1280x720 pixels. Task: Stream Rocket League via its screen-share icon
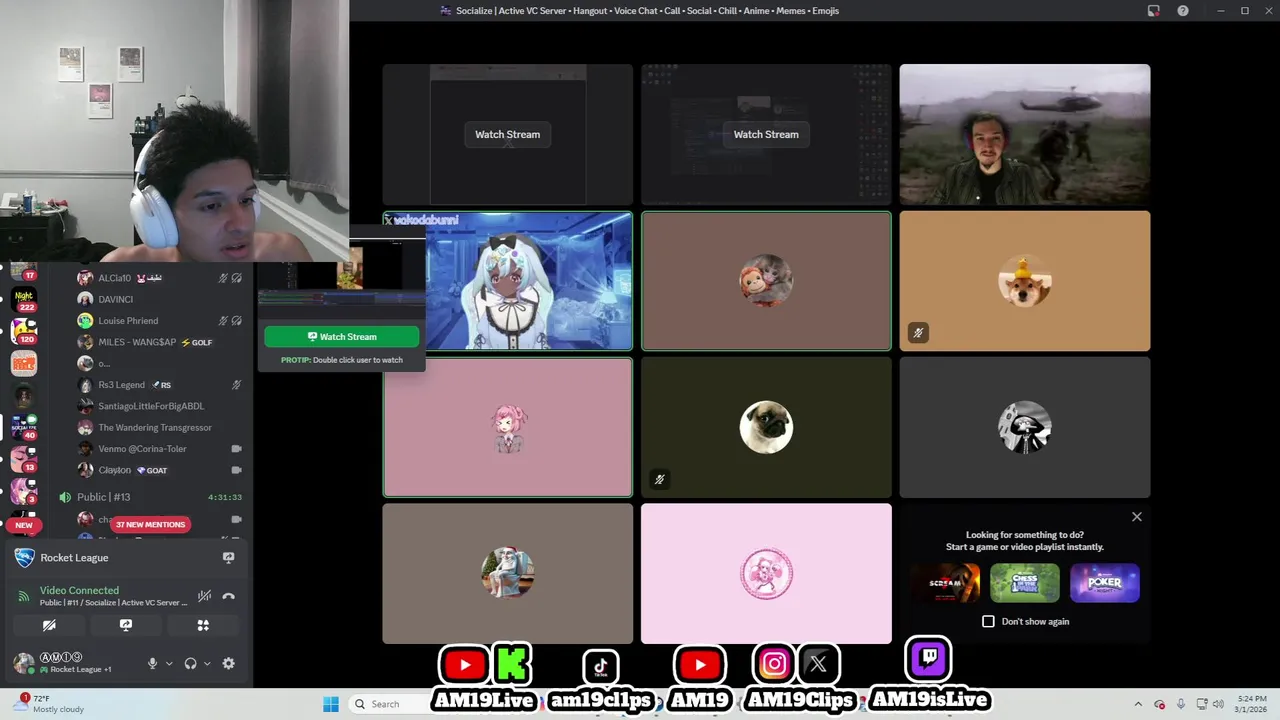(228, 558)
